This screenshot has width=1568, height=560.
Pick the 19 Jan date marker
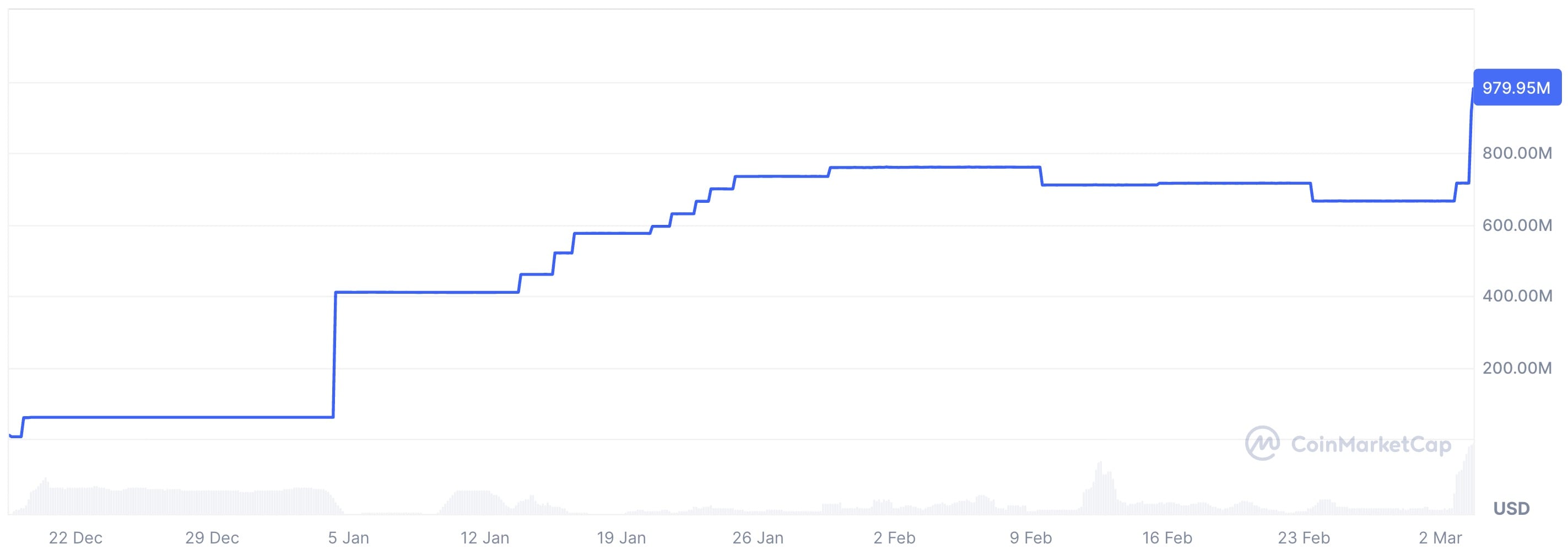click(x=621, y=538)
